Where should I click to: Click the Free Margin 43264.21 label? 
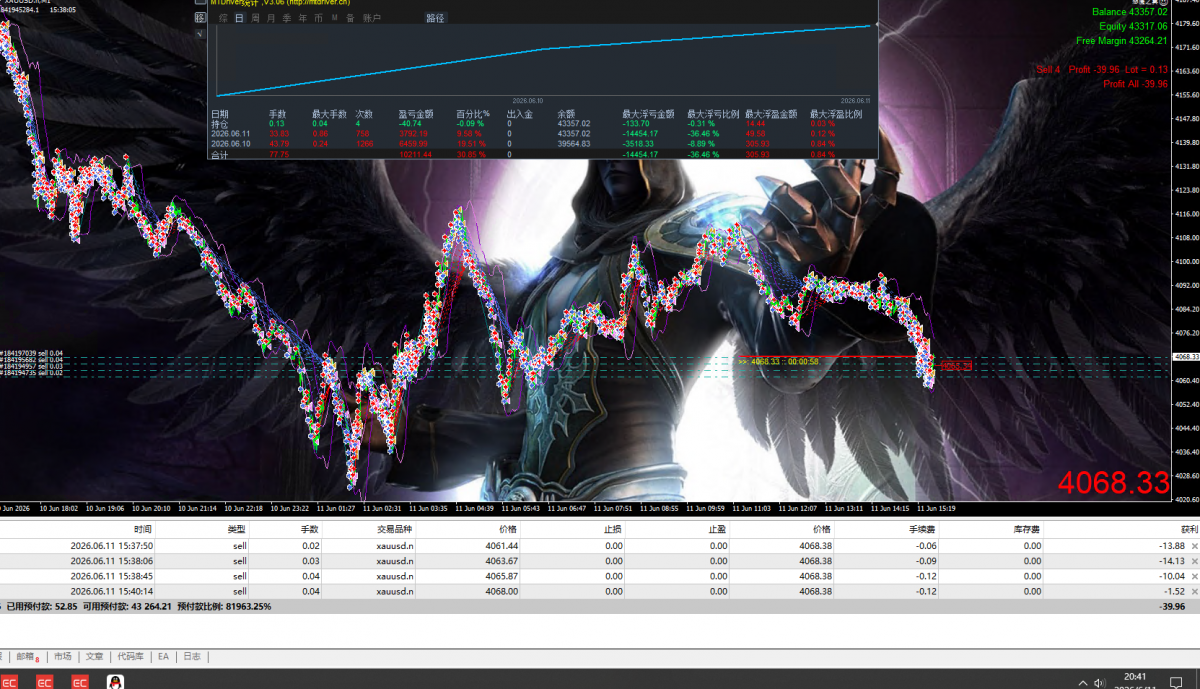click(x=1122, y=41)
